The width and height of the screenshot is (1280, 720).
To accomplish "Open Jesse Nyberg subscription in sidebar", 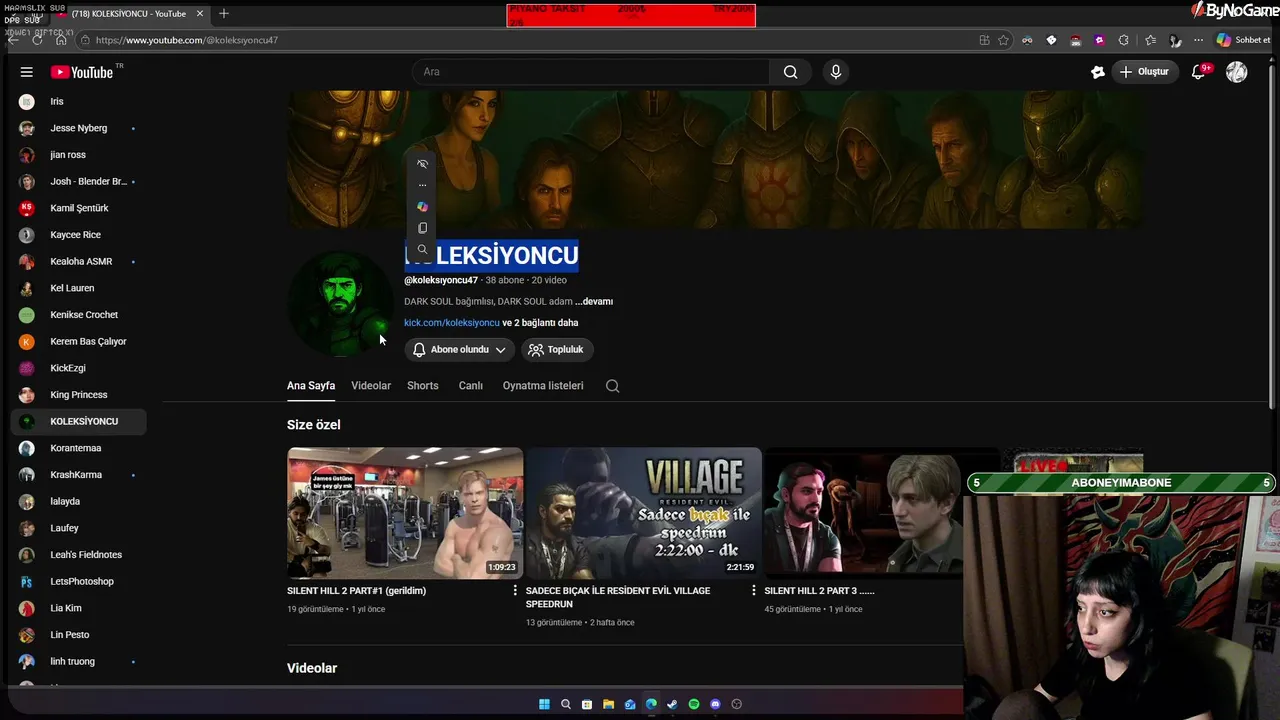I will [78, 128].
